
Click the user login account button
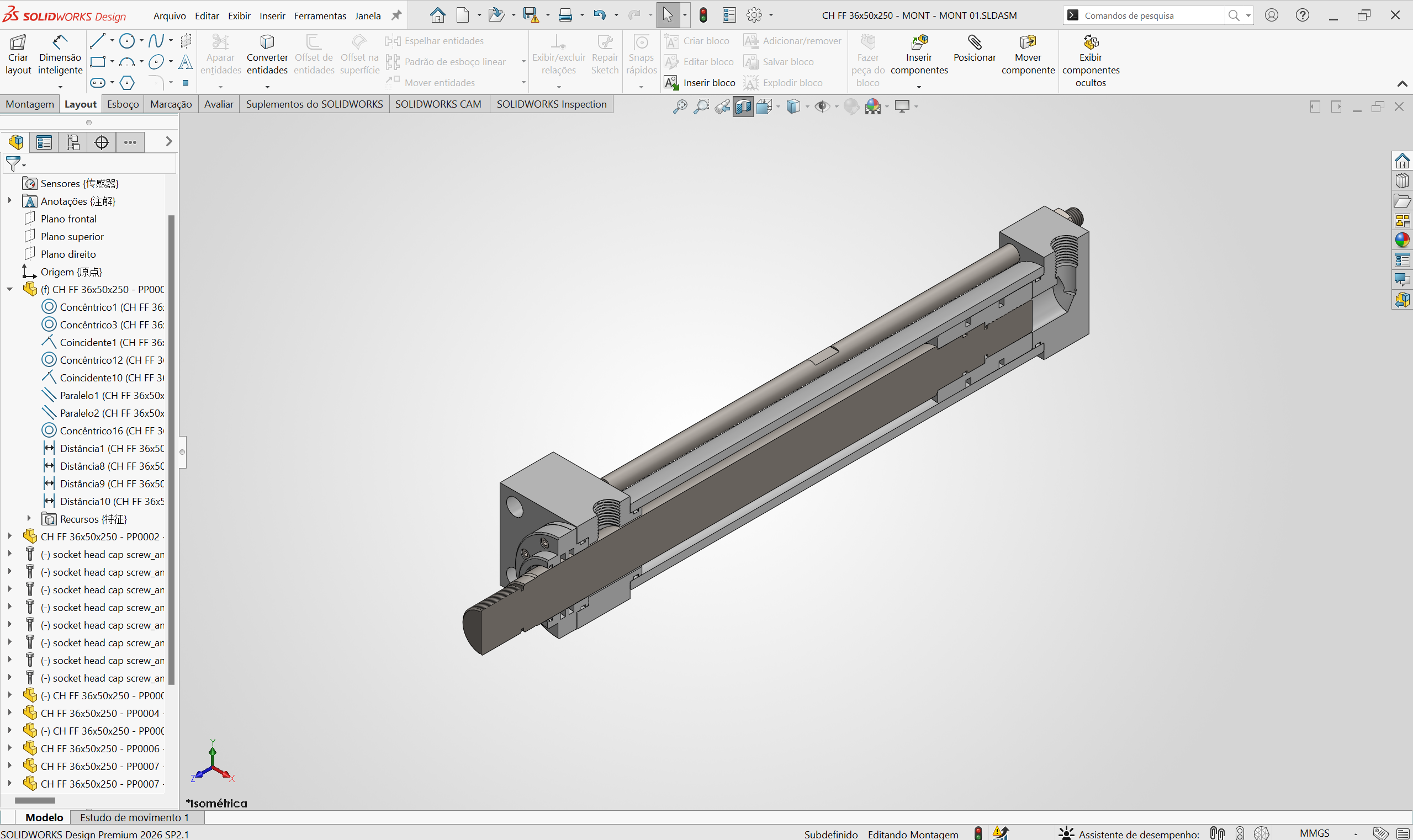(1272, 15)
